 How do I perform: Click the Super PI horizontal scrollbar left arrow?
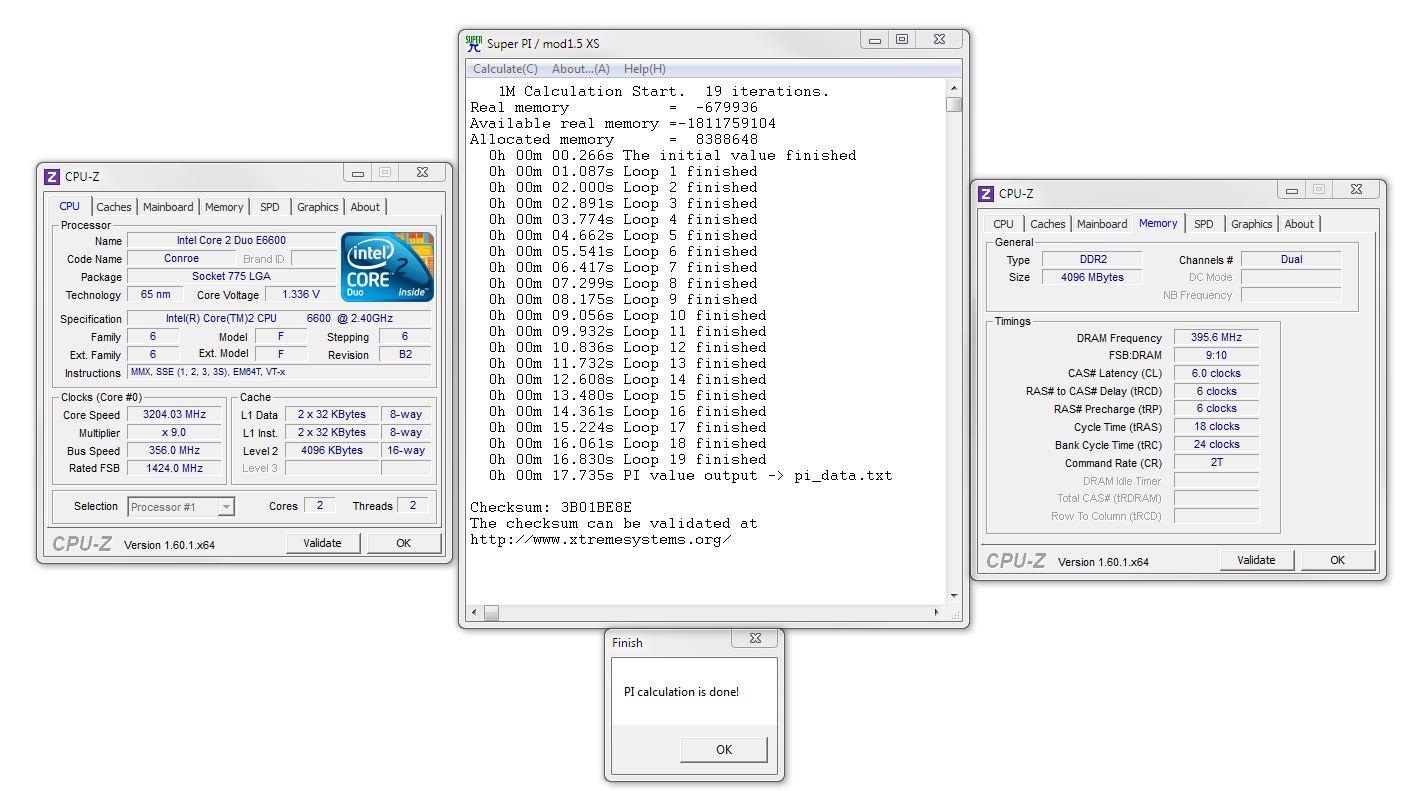474,612
